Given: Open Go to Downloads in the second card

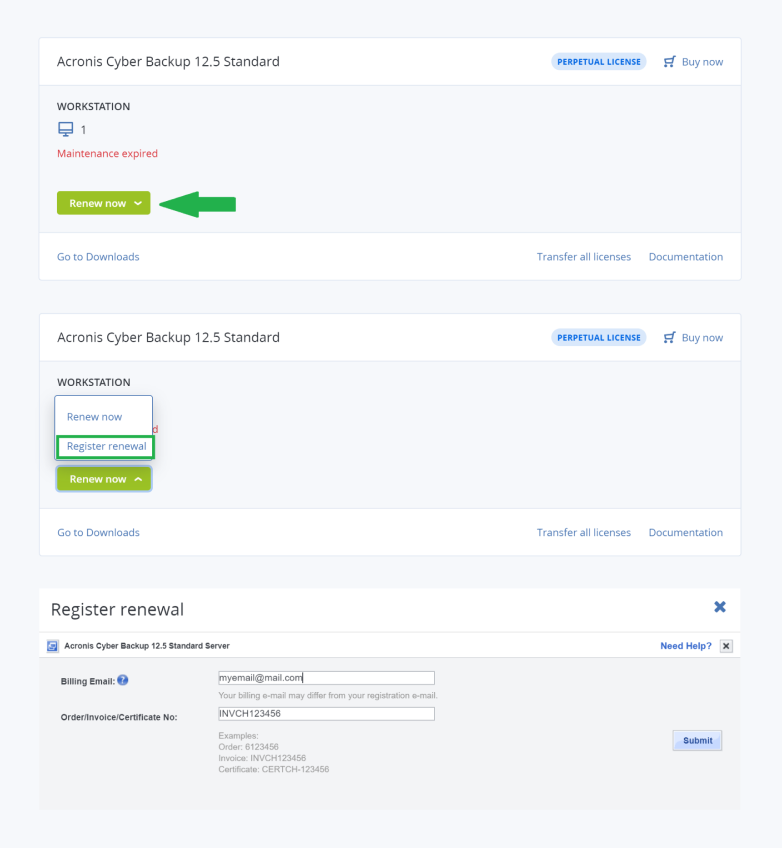Looking at the screenshot, I should 98,533.
